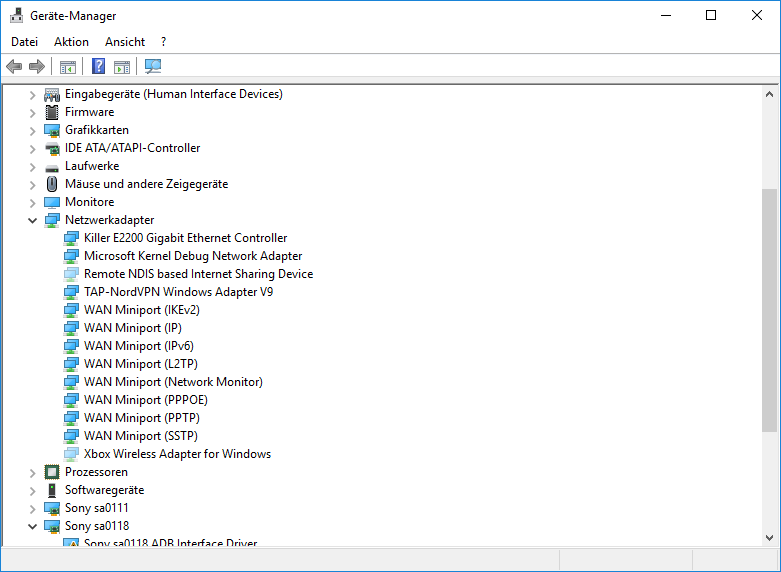The height and width of the screenshot is (572, 781).
Task: Click the greyed Remote NDIS device icon
Action: pyautogui.click(x=71, y=274)
